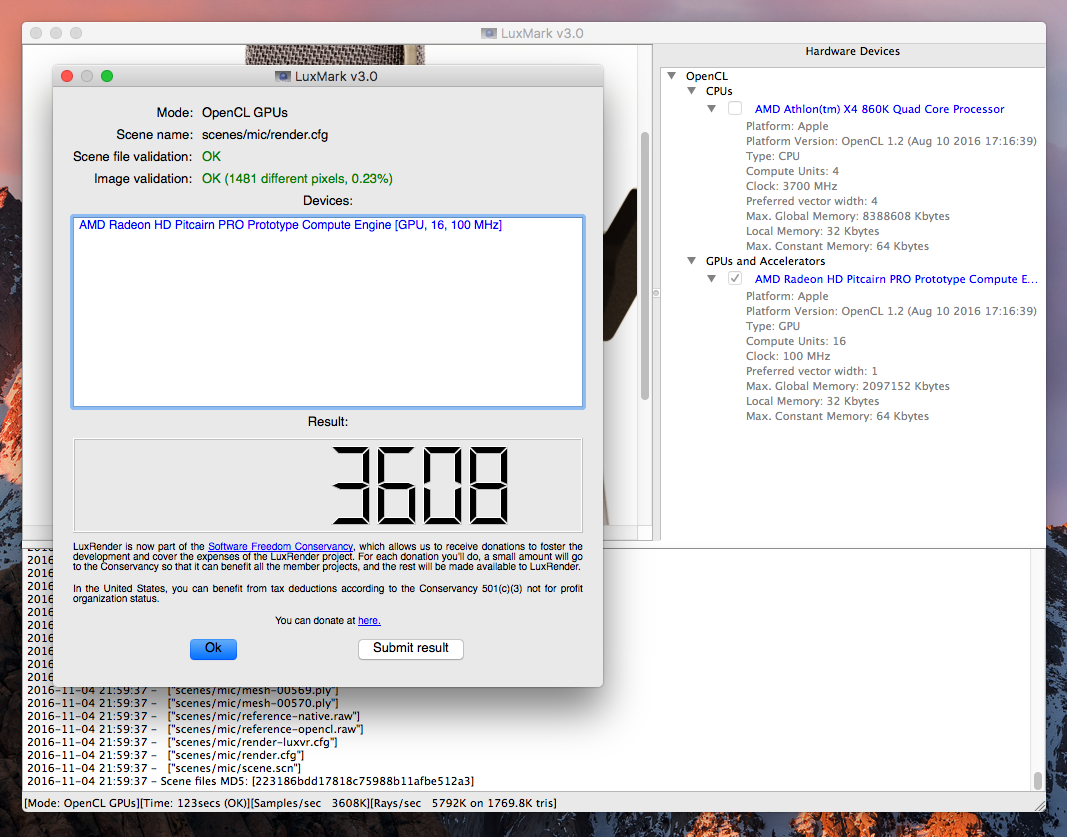Collapse the CPUs tree group

coord(691,91)
